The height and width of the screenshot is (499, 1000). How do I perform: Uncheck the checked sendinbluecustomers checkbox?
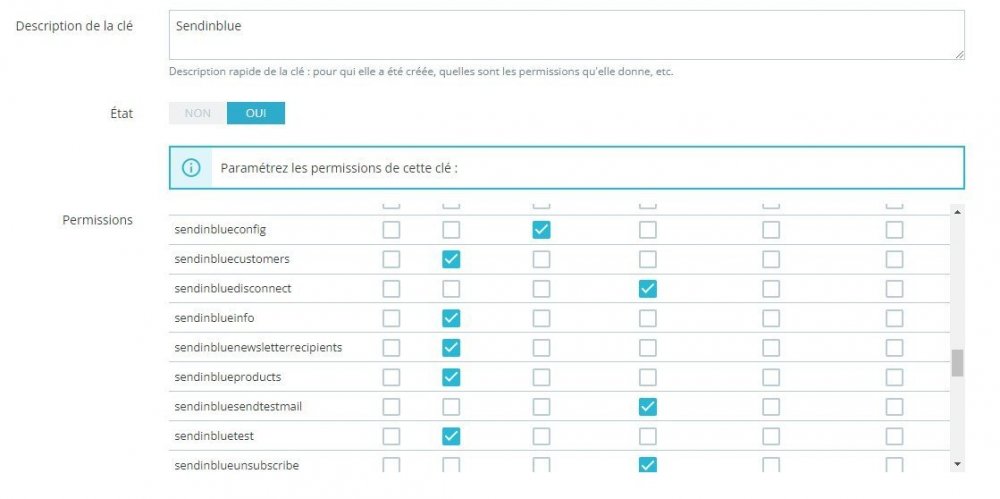click(x=451, y=259)
